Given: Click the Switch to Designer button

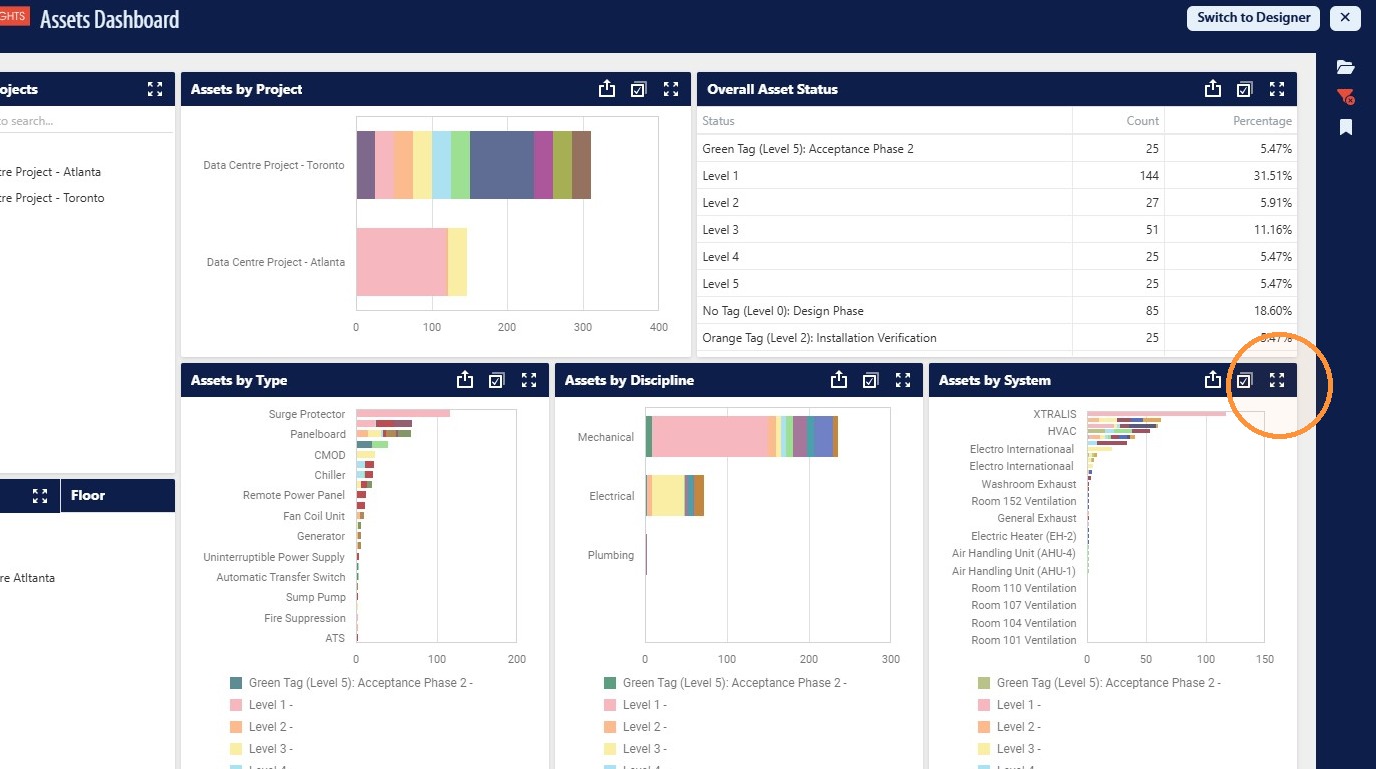Looking at the screenshot, I should point(1254,18).
